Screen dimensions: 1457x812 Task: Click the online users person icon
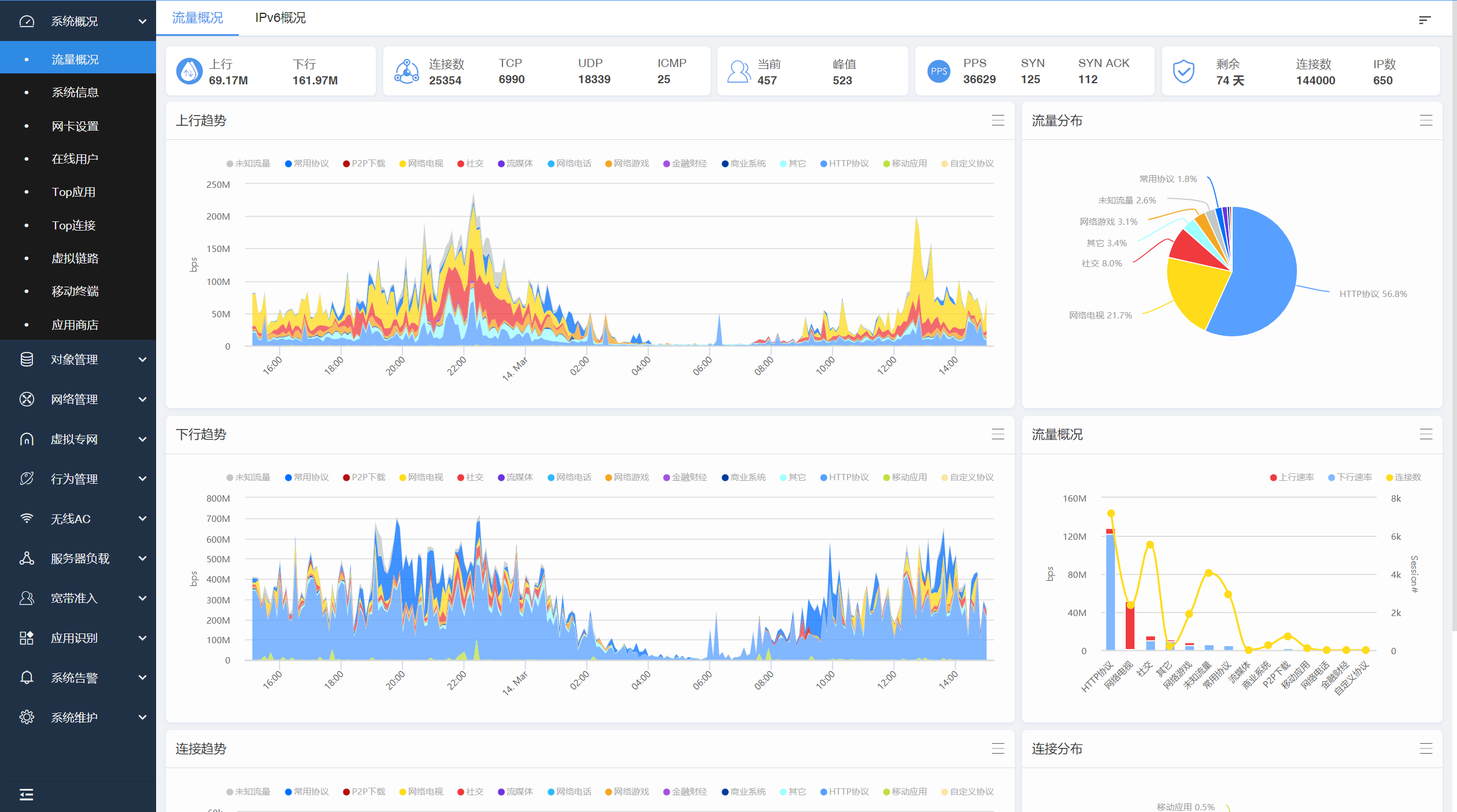(738, 71)
